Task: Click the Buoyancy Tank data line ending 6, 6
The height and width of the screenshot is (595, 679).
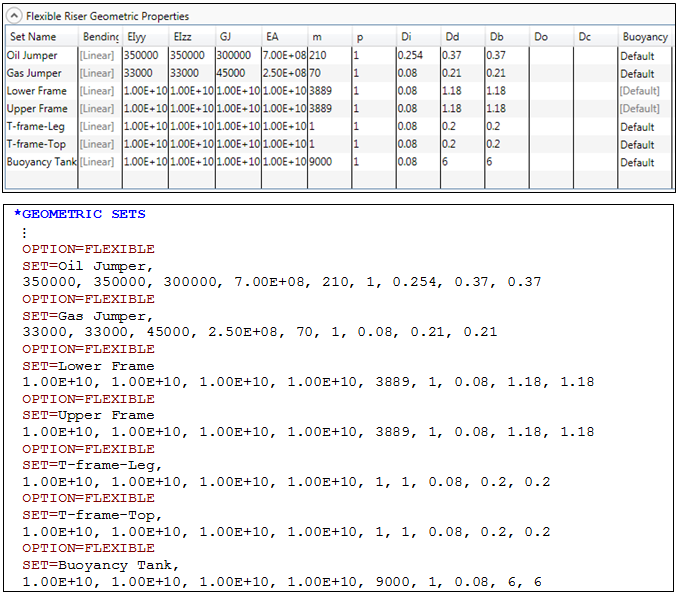Action: point(282,582)
